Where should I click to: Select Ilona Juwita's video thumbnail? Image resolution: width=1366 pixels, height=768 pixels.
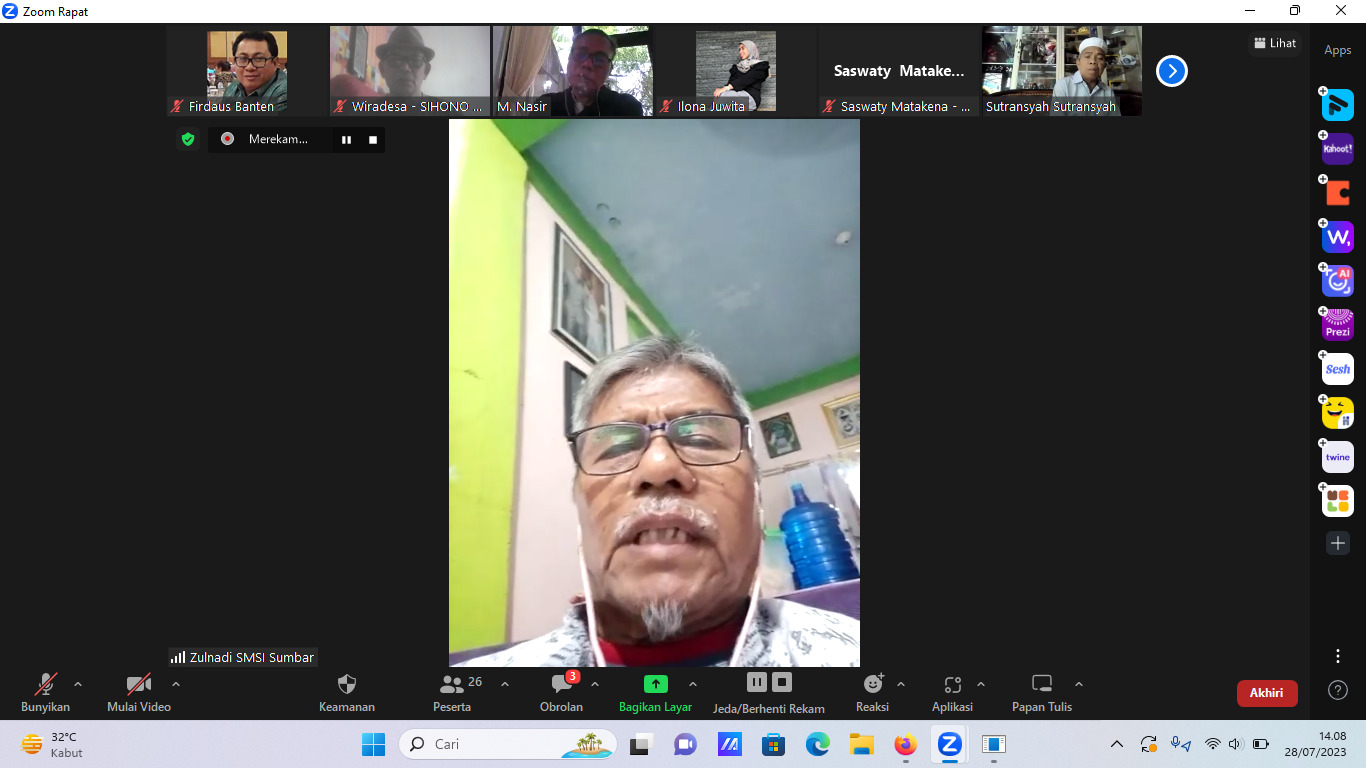pyautogui.click(x=735, y=71)
